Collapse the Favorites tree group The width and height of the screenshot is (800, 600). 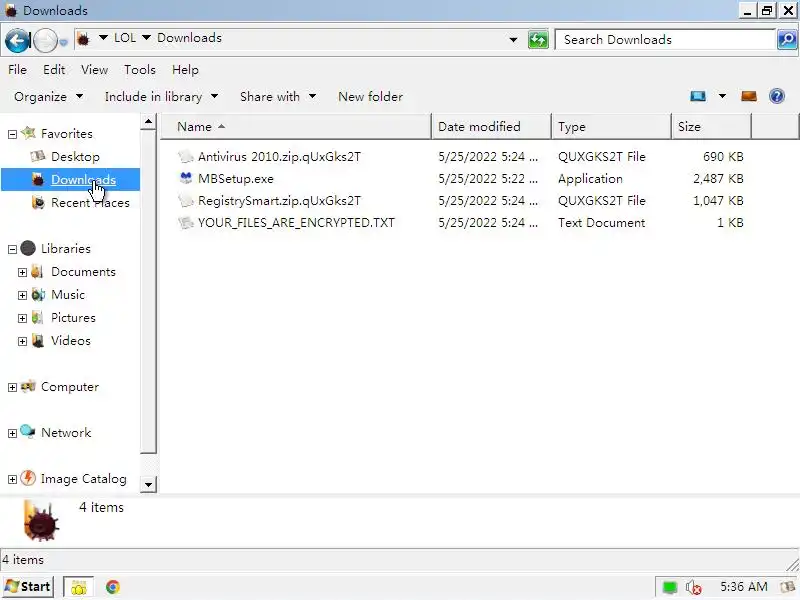tap(13, 134)
